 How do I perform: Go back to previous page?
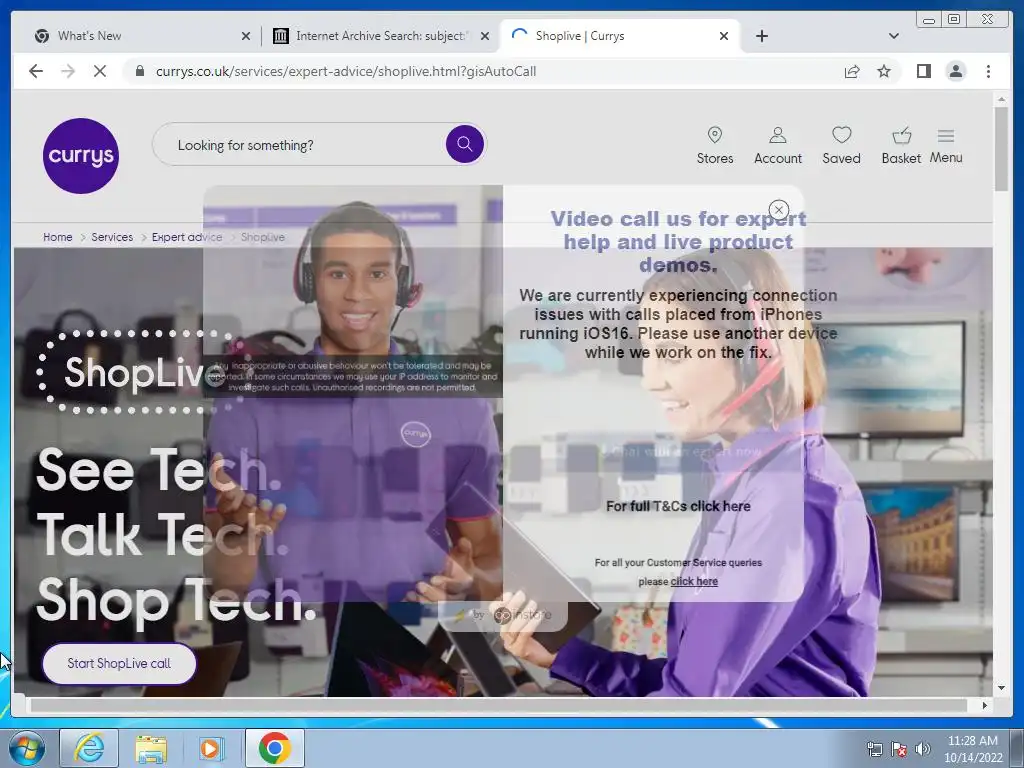click(36, 71)
